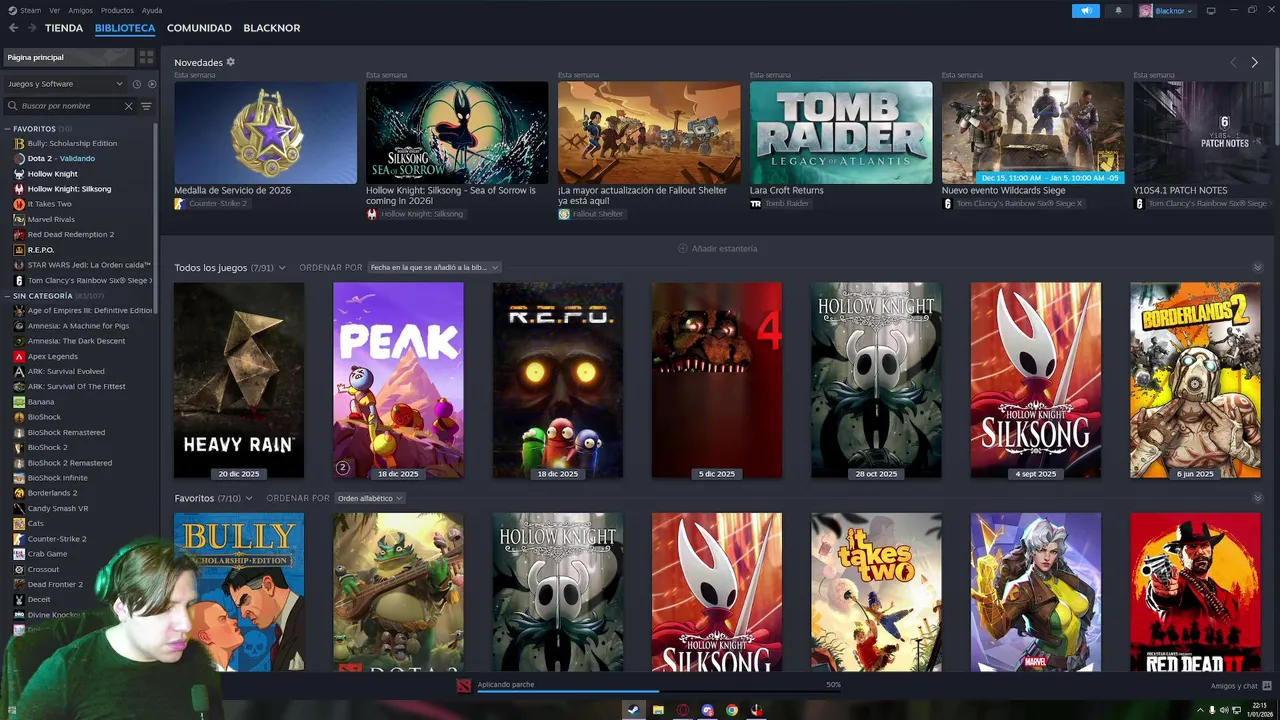
Task: Go to the COMUNIDAD tab
Action: (199, 28)
